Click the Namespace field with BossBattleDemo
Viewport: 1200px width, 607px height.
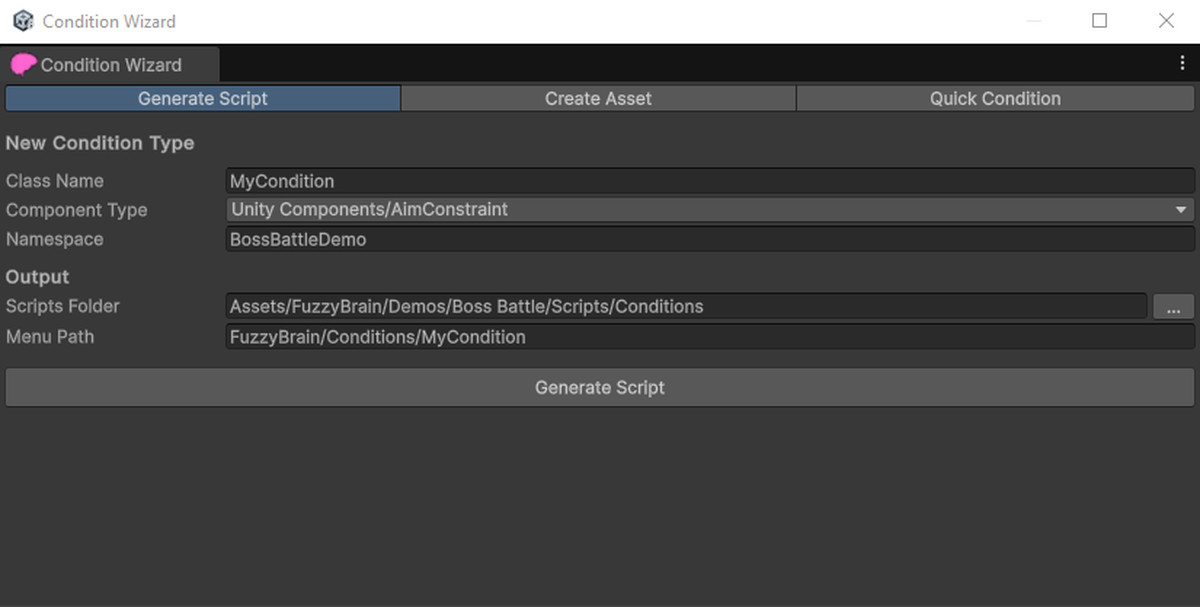(710, 240)
